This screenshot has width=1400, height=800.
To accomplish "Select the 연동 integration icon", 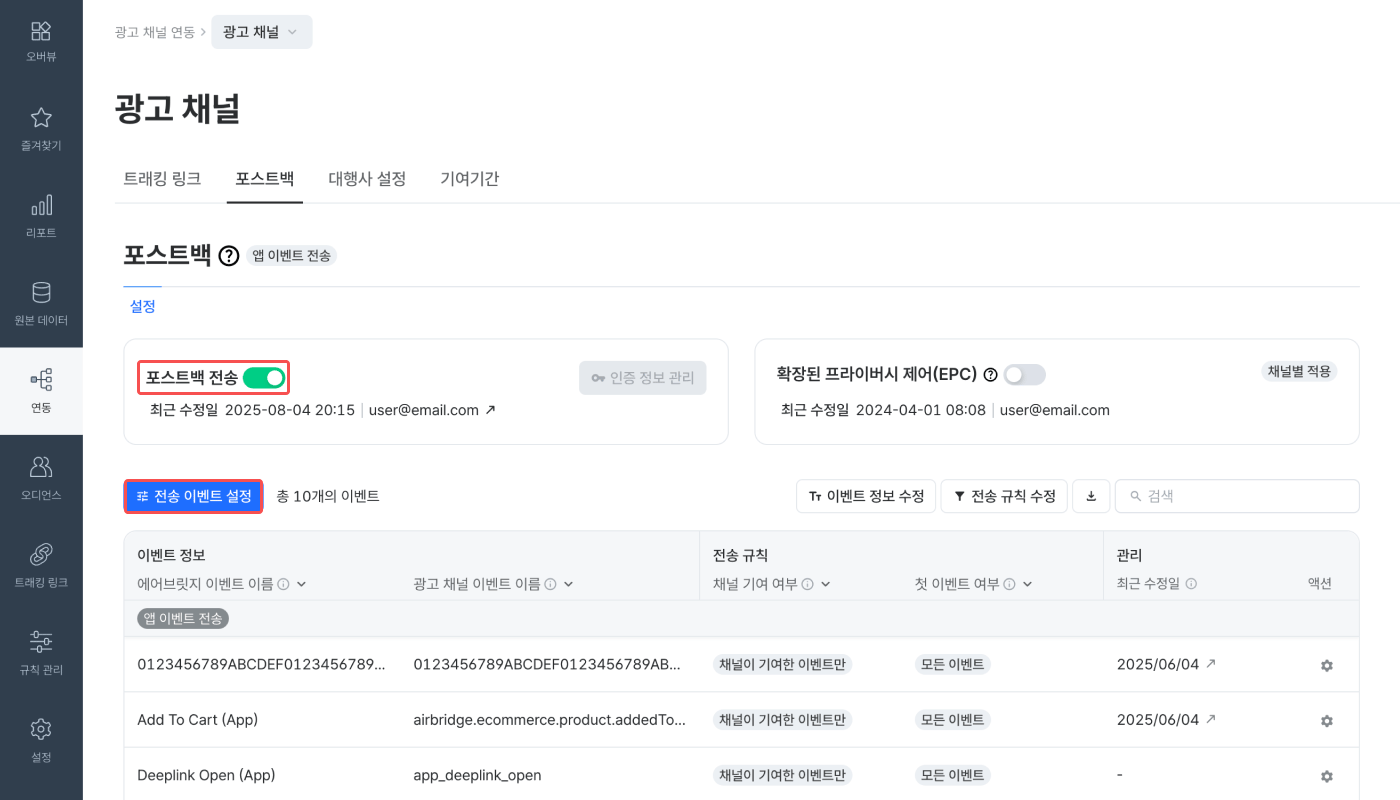I will (x=41, y=380).
